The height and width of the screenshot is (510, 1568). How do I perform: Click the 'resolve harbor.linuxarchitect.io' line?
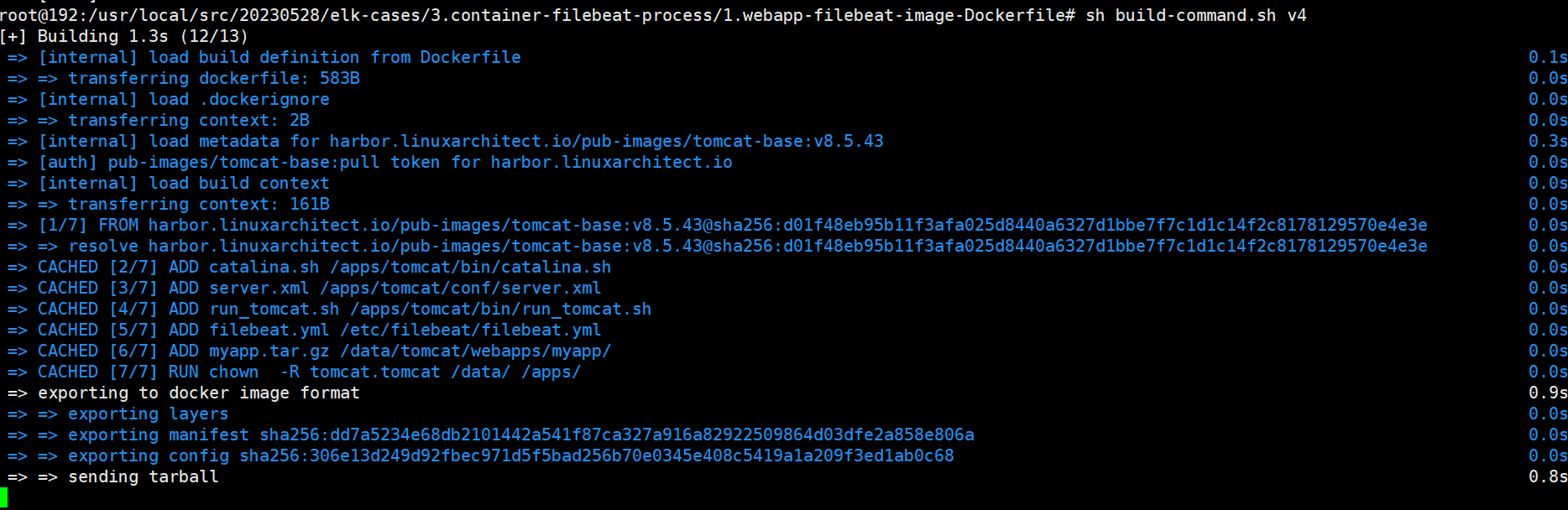(747, 246)
